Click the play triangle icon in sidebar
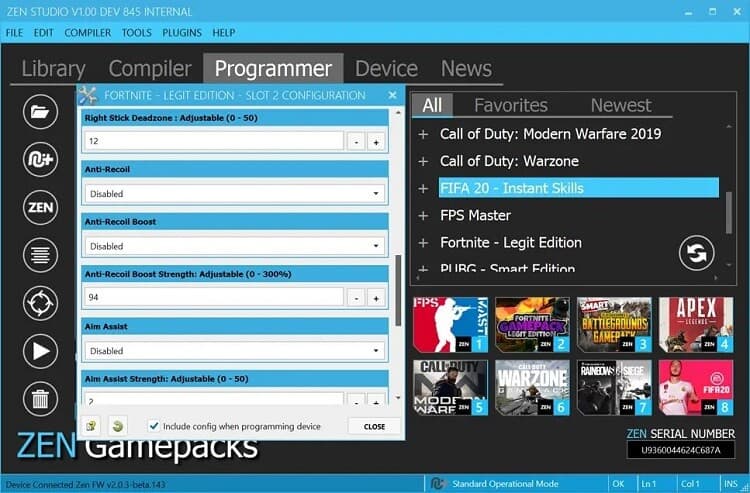This screenshot has height=493, width=750. pos(40,351)
